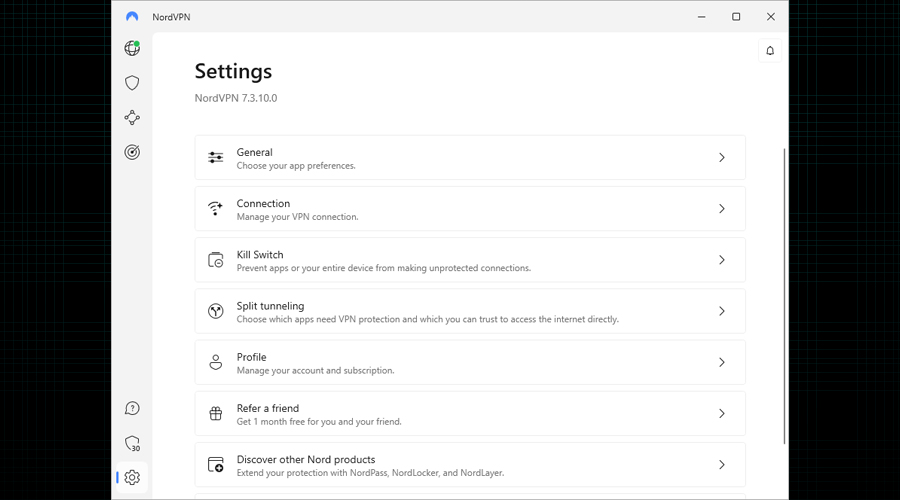This screenshot has width=900, height=500.
Task: Expand Connection settings chevron
Action: click(722, 208)
